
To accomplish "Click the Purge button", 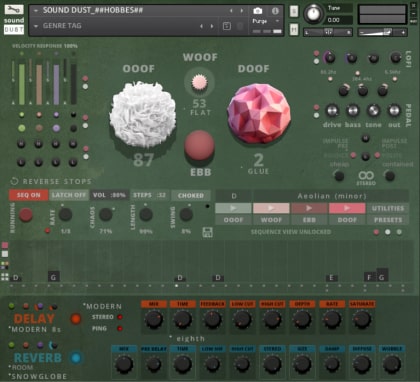I will pyautogui.click(x=260, y=21).
